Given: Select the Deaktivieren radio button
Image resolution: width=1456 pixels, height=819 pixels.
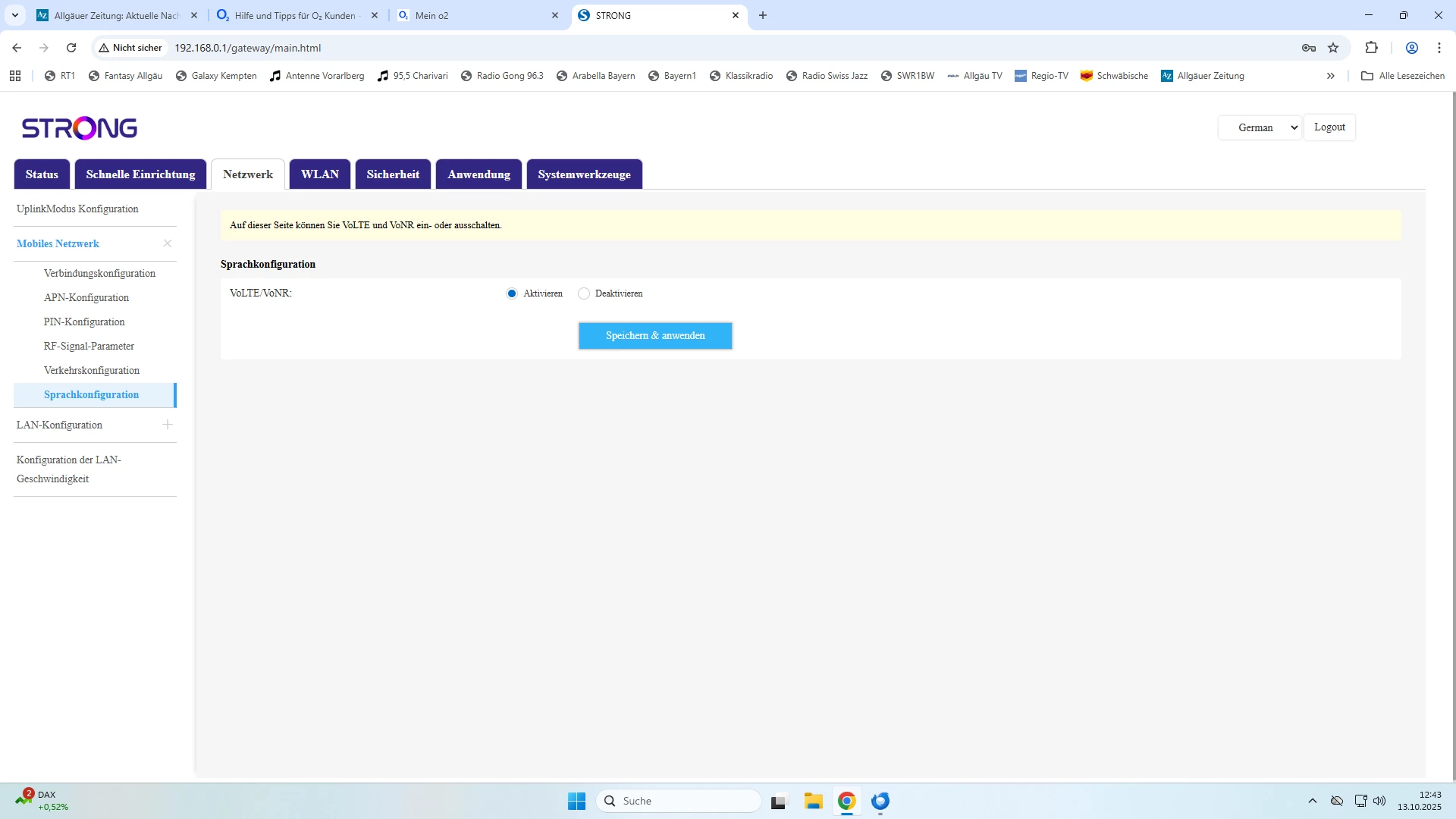Looking at the screenshot, I should coord(584,293).
